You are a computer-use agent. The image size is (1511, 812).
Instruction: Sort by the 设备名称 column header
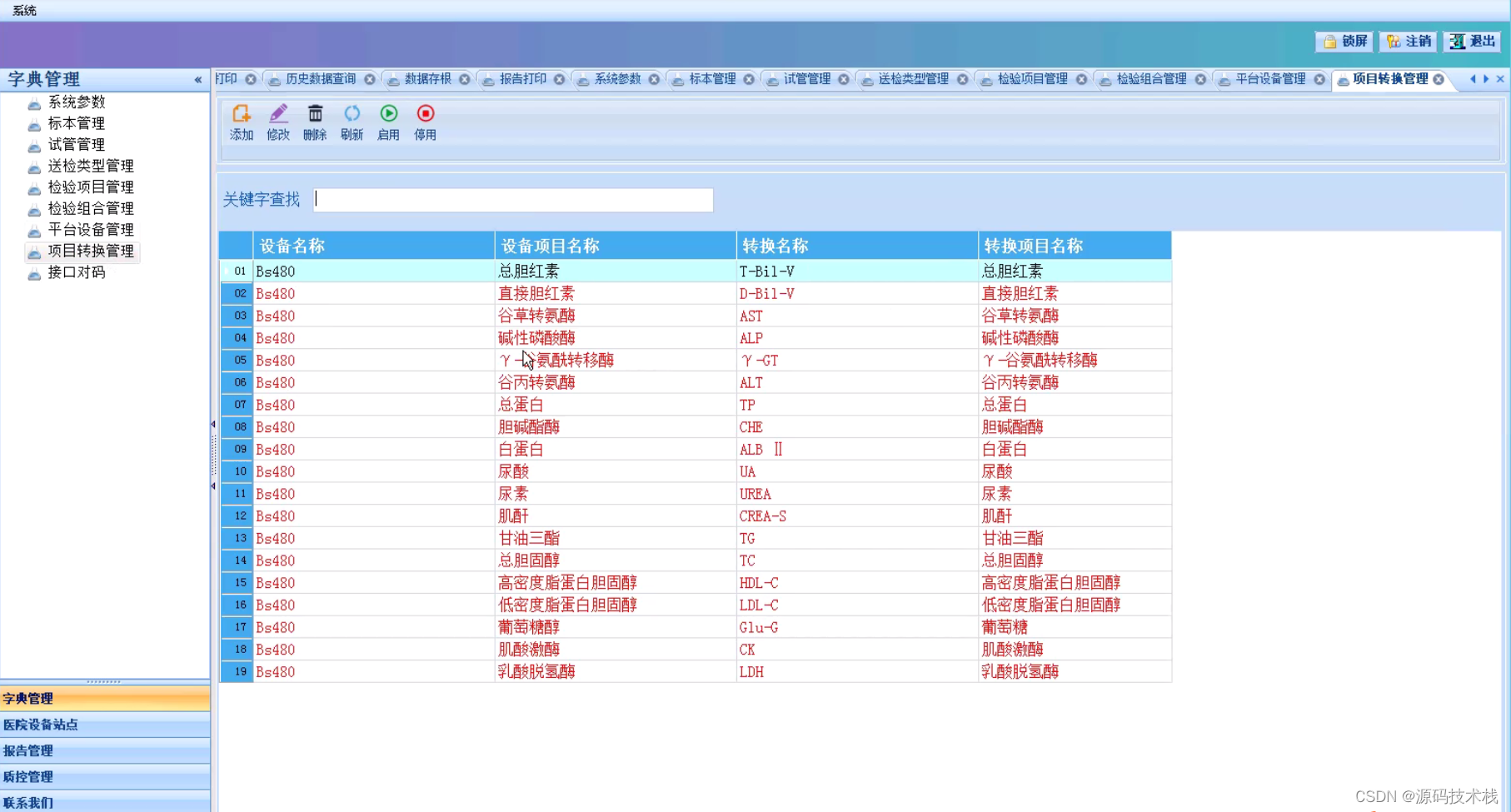[x=373, y=246]
